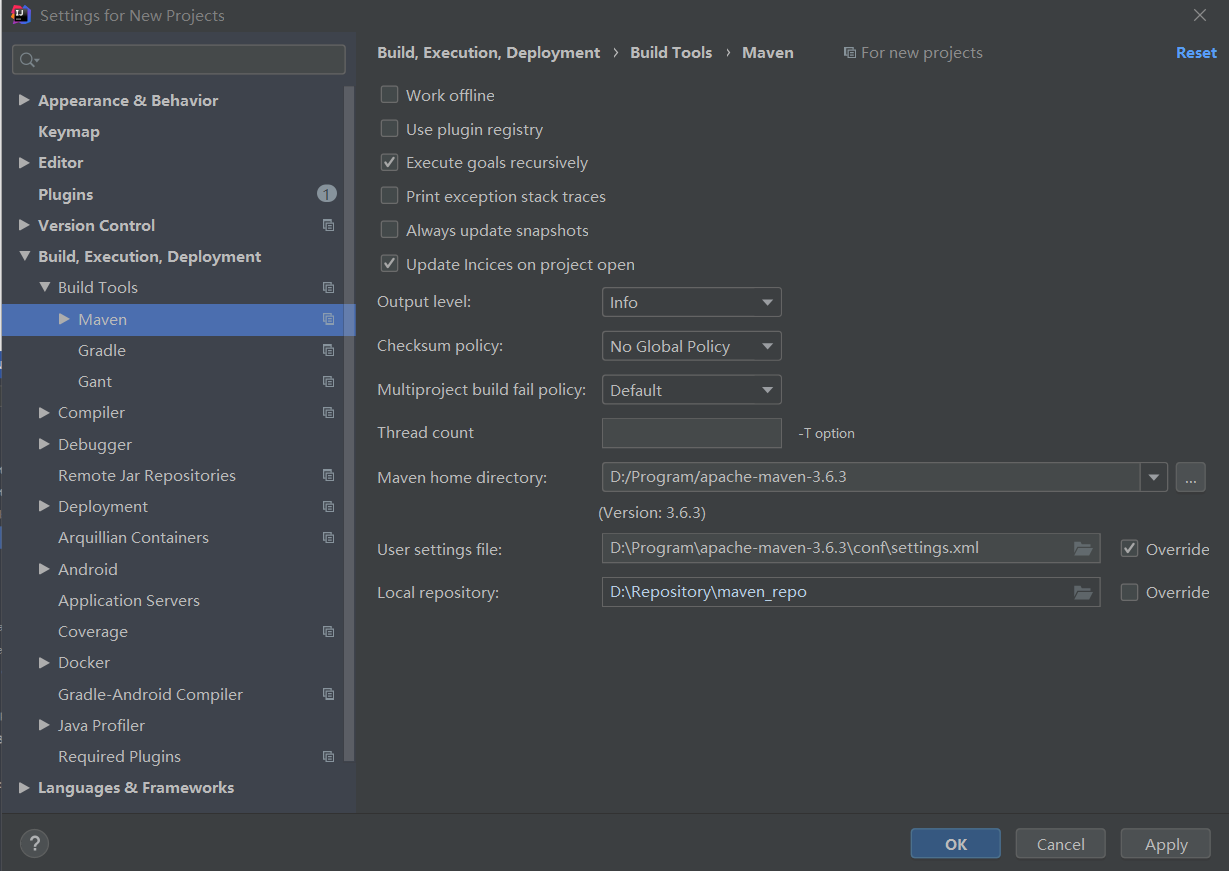Click the settings search input field
The width and height of the screenshot is (1229, 871).
tap(179, 60)
